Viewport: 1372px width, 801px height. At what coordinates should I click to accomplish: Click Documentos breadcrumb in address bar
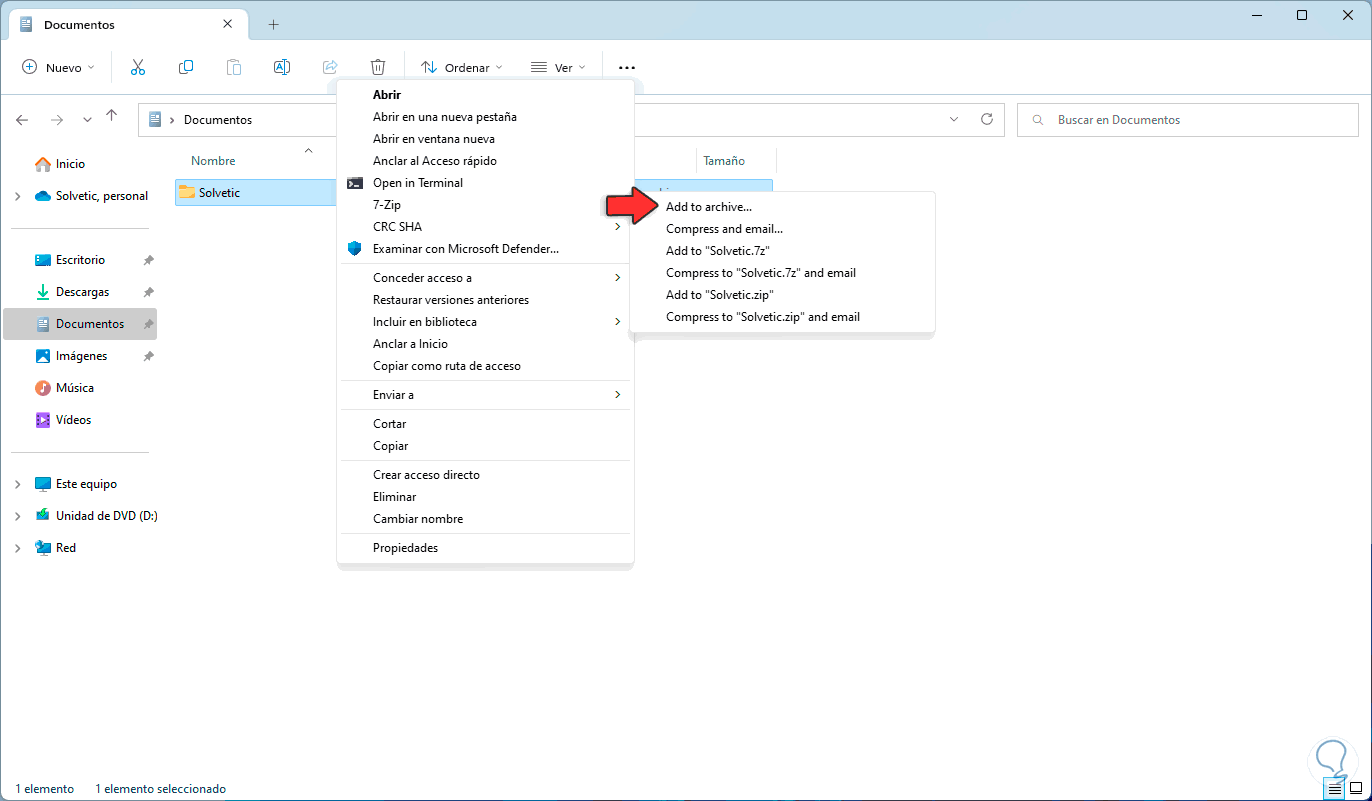(218, 120)
